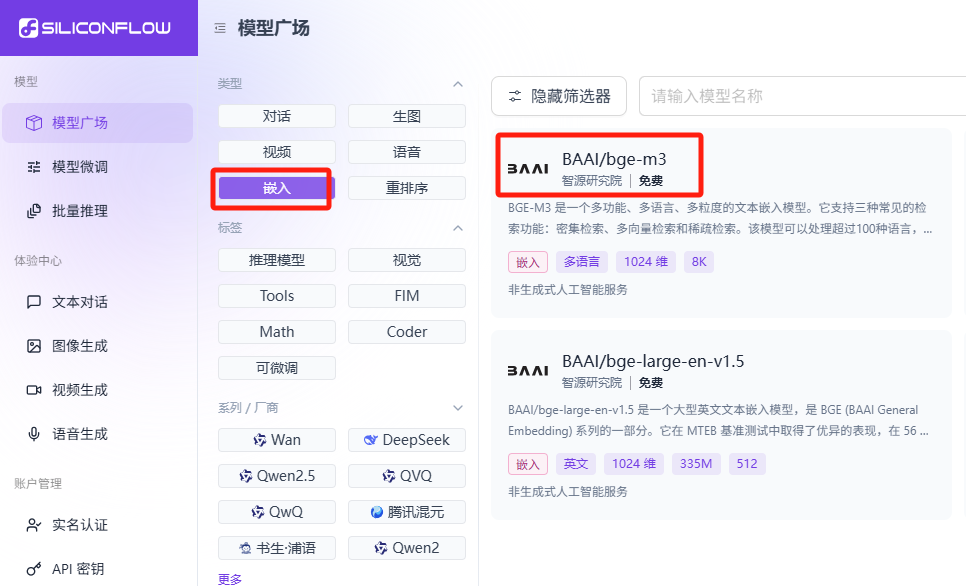Viewport: 966px width, 586px height.
Task: Click the filter sliders icon in 隐藏筛选器
Action: tap(514, 96)
